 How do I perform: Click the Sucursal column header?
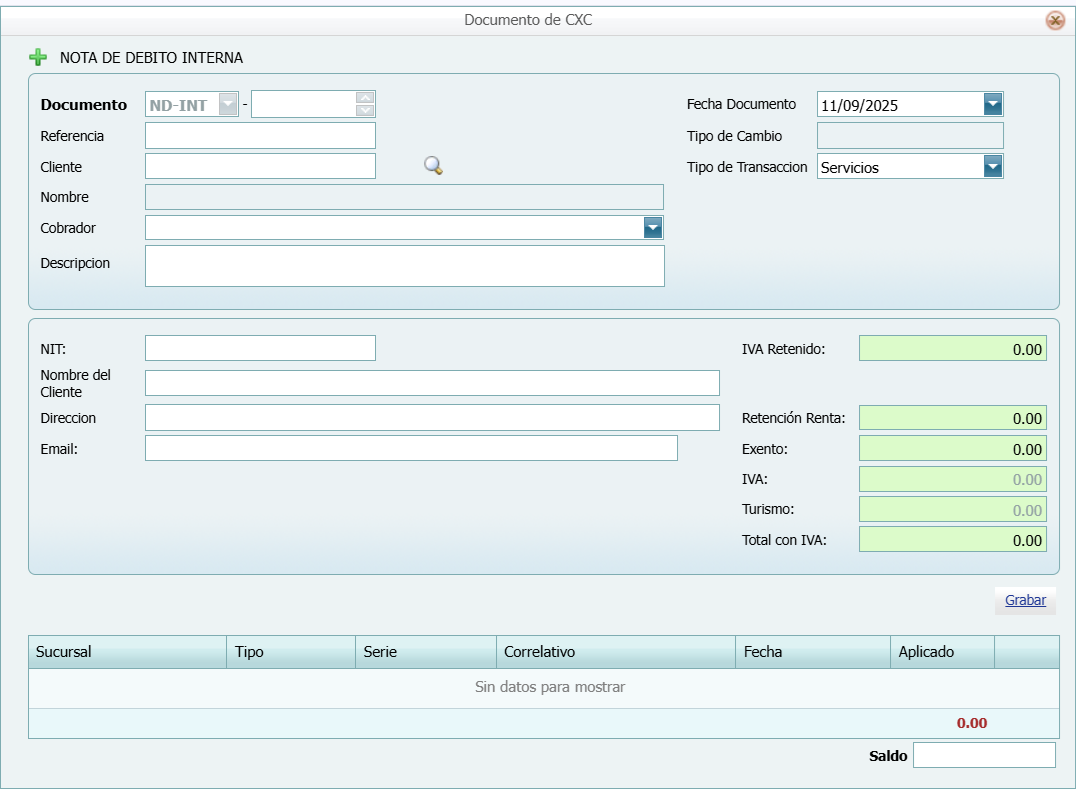127,652
